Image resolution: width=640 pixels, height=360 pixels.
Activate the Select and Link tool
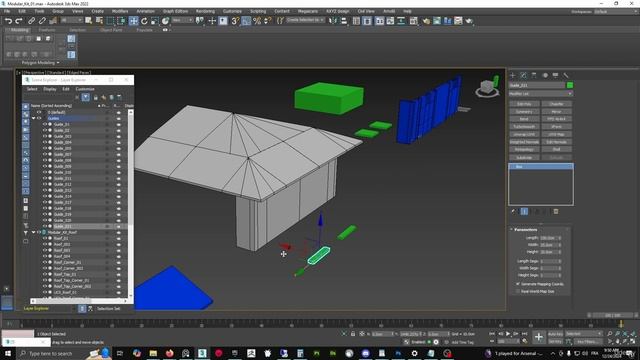pos(31,21)
